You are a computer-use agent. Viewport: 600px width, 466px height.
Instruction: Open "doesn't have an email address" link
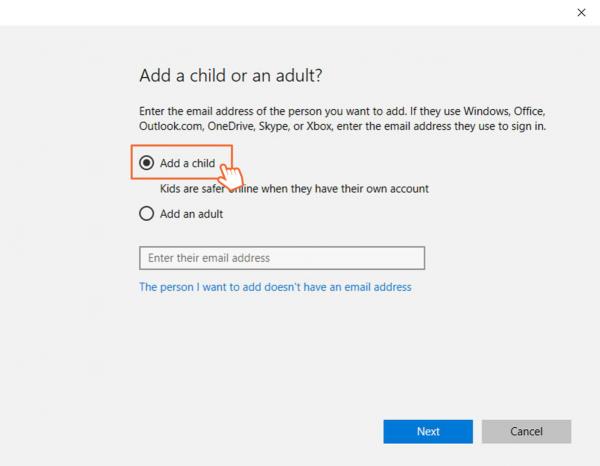point(275,287)
